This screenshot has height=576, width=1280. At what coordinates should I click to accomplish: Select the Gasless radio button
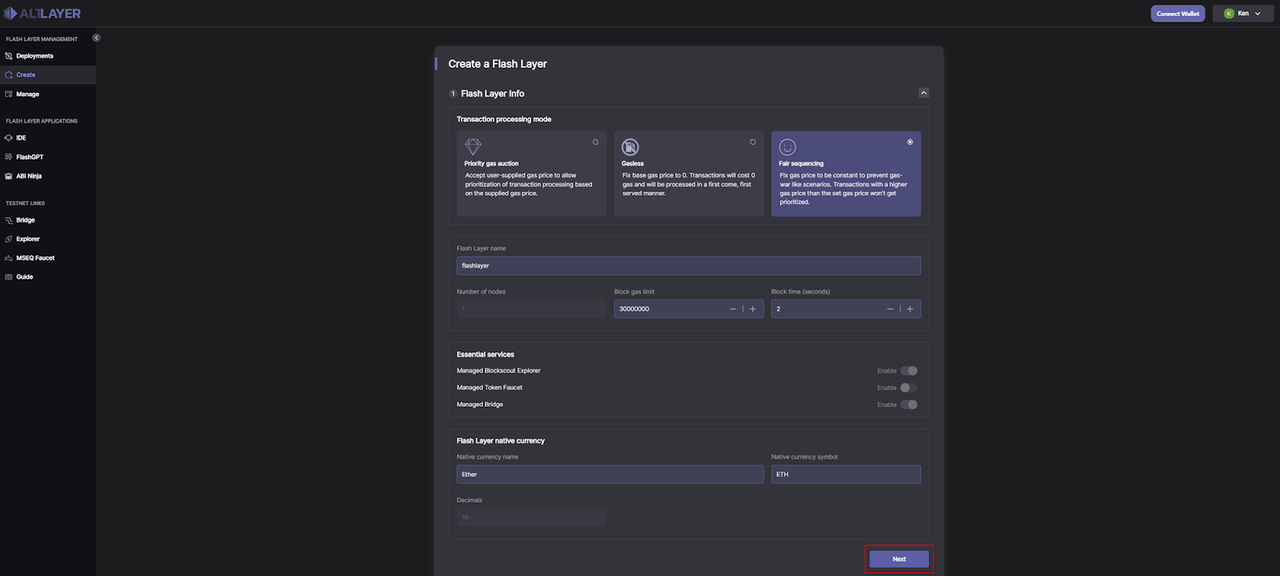point(752,142)
